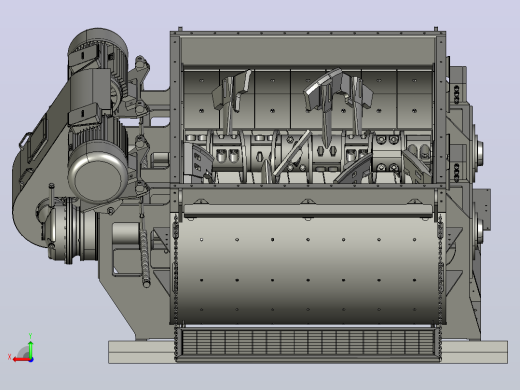The width and height of the screenshot is (520, 390).
Task: Click the blue Z origin dot of the triad
Action: click(x=31, y=360)
